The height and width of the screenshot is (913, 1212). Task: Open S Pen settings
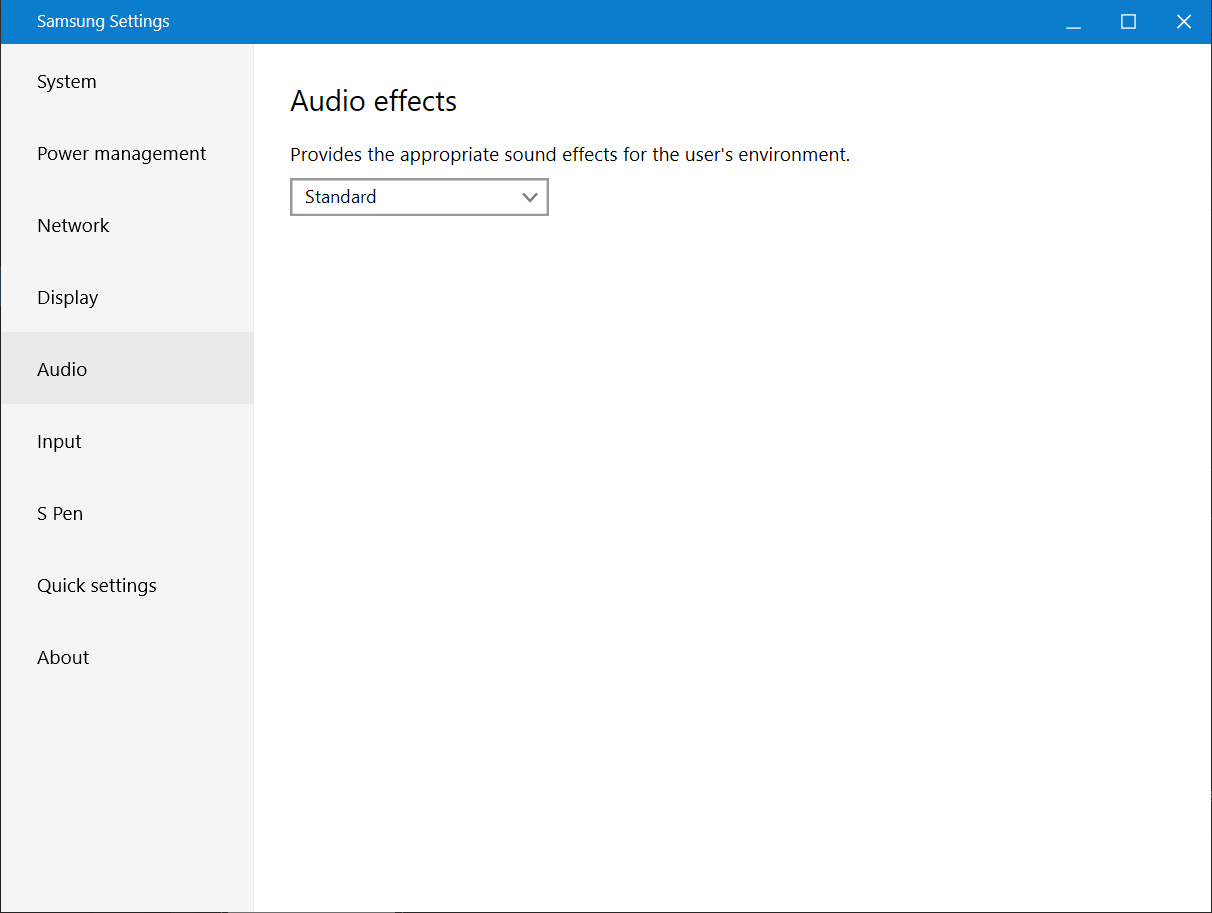click(127, 514)
